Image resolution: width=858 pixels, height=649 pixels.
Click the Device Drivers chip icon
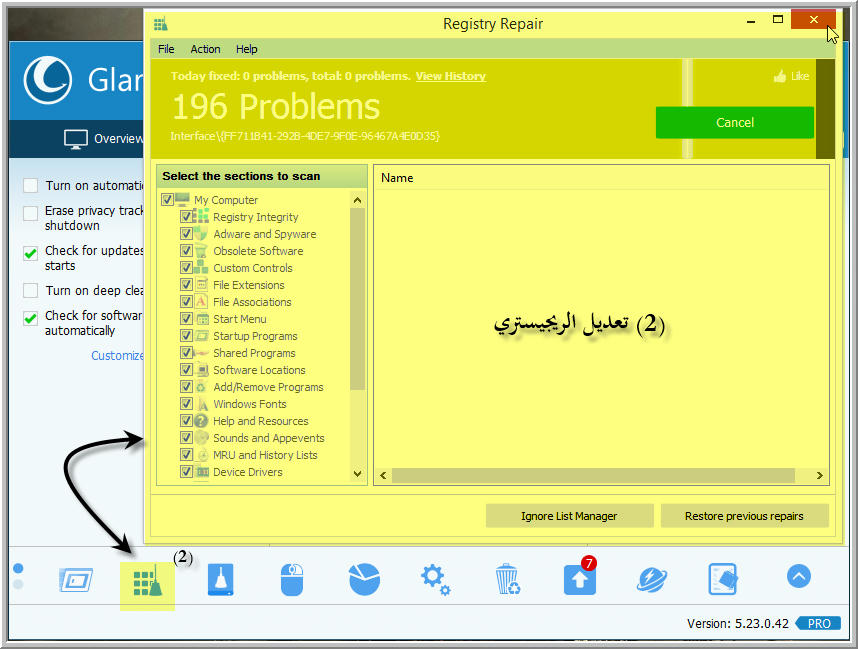coord(202,471)
